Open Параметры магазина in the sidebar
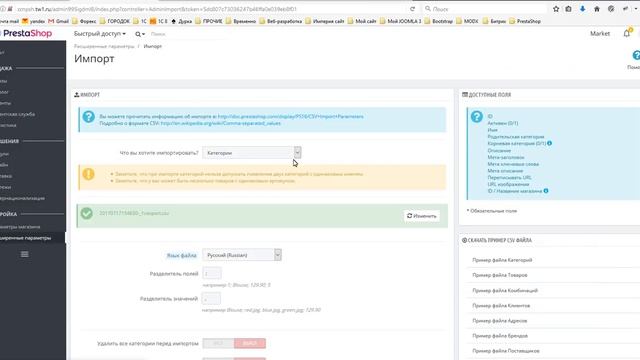Screen dimensions: 640x360 click(20, 227)
